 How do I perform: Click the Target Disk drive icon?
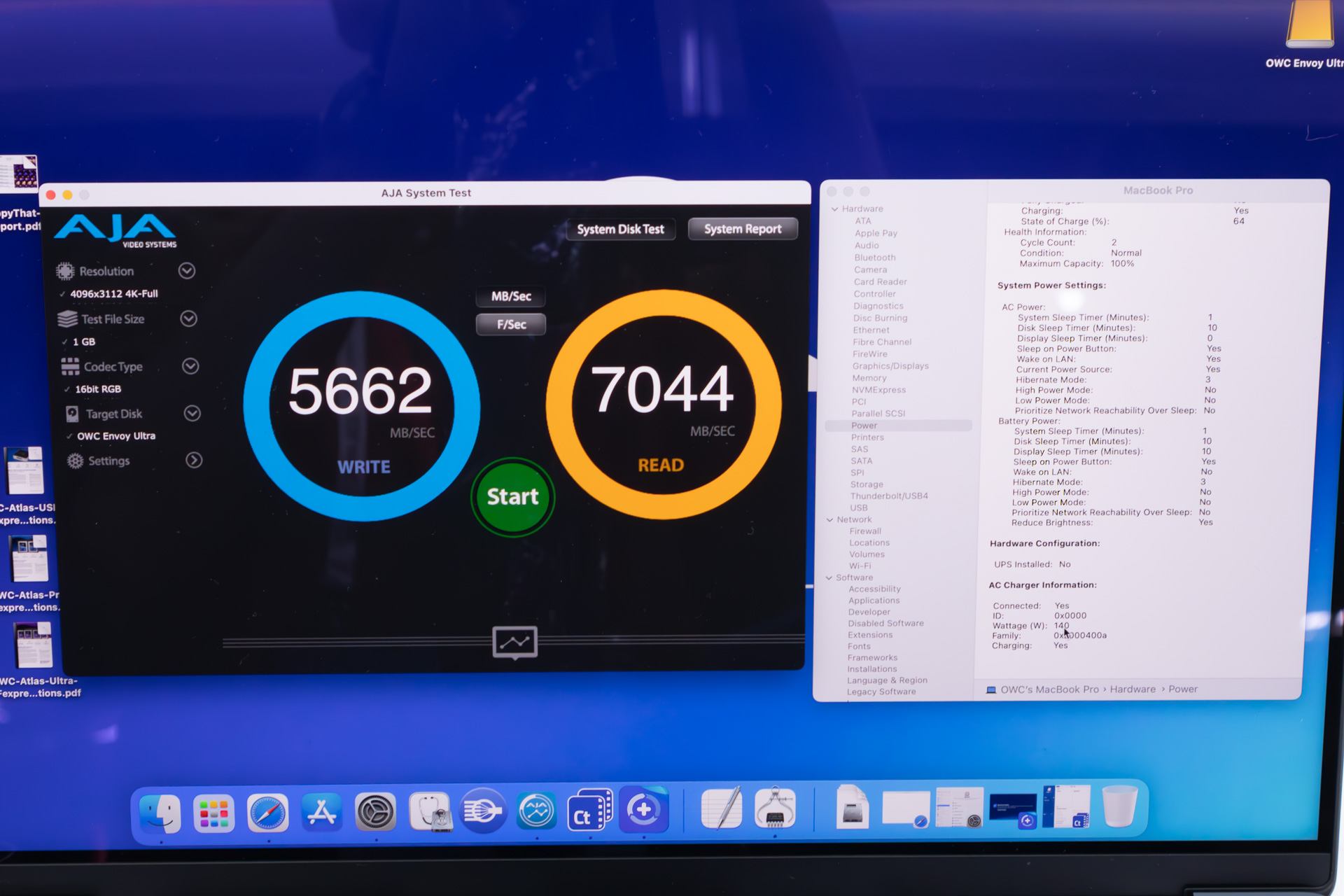72,414
